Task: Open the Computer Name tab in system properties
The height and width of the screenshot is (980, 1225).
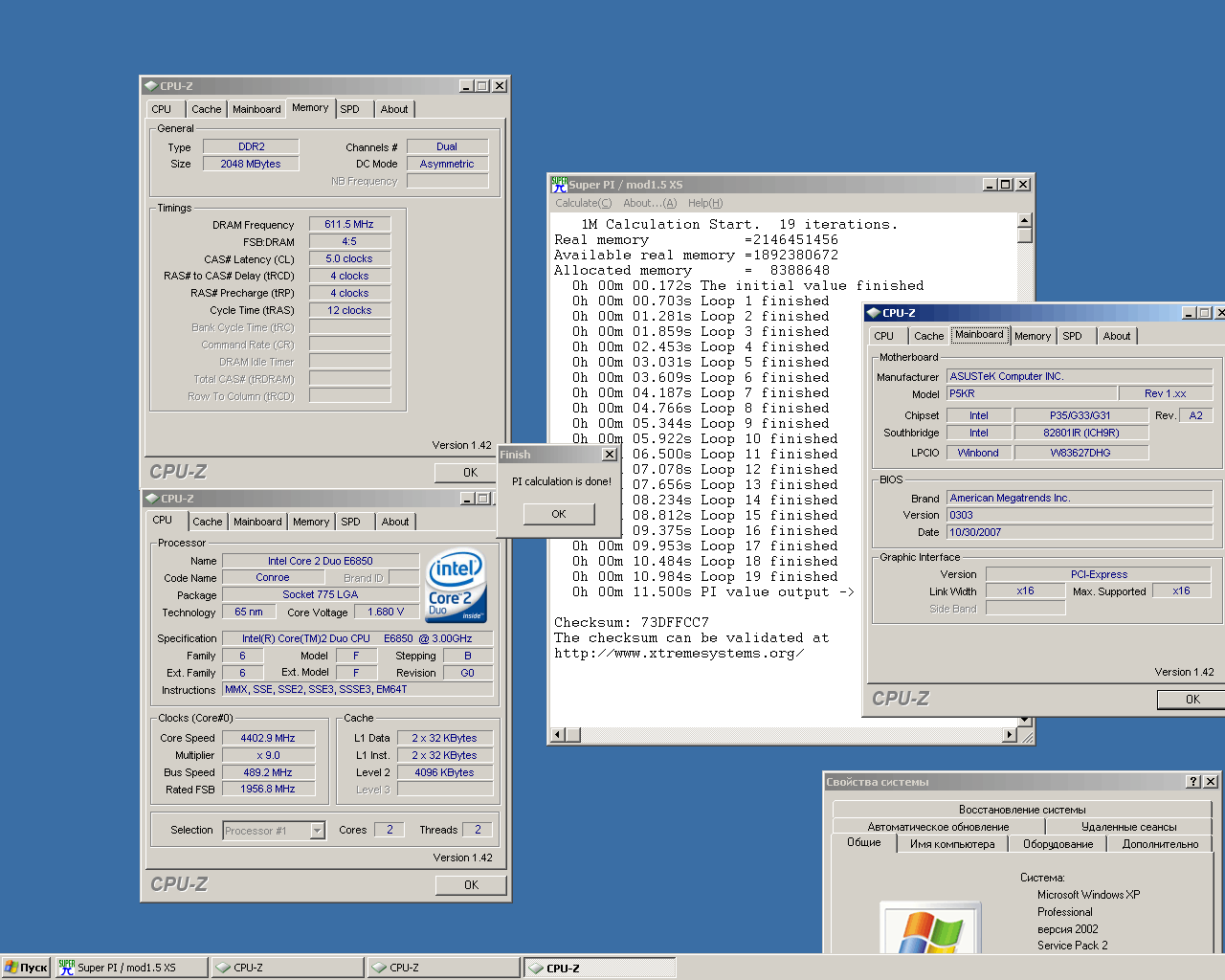Action: [x=952, y=844]
